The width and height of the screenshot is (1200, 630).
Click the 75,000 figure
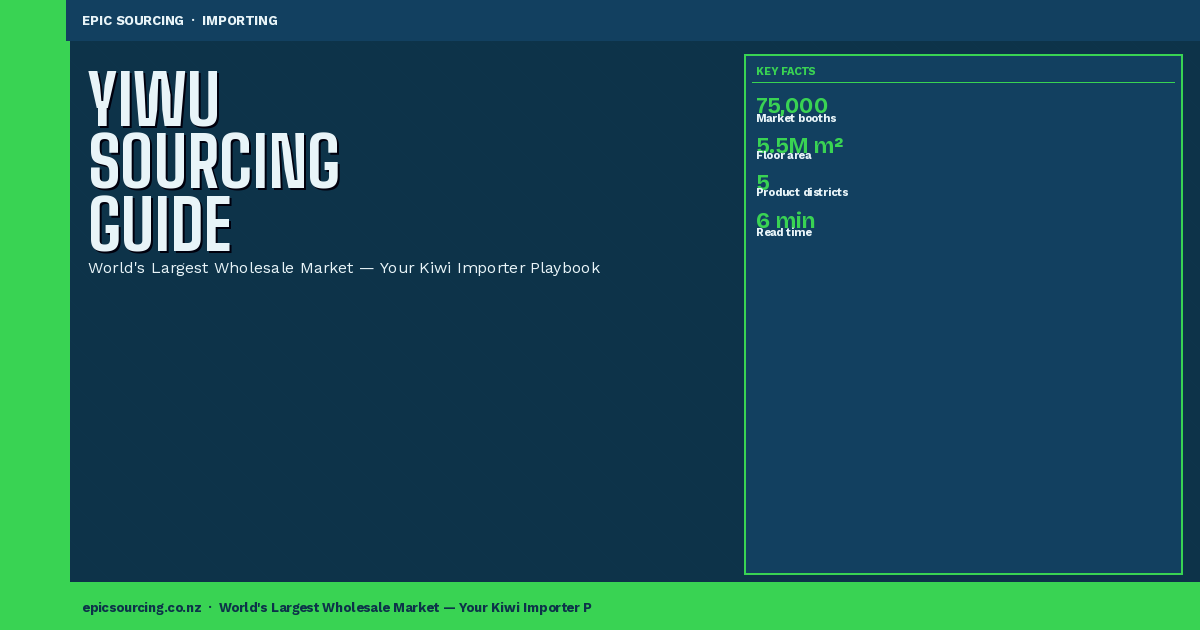pos(792,105)
